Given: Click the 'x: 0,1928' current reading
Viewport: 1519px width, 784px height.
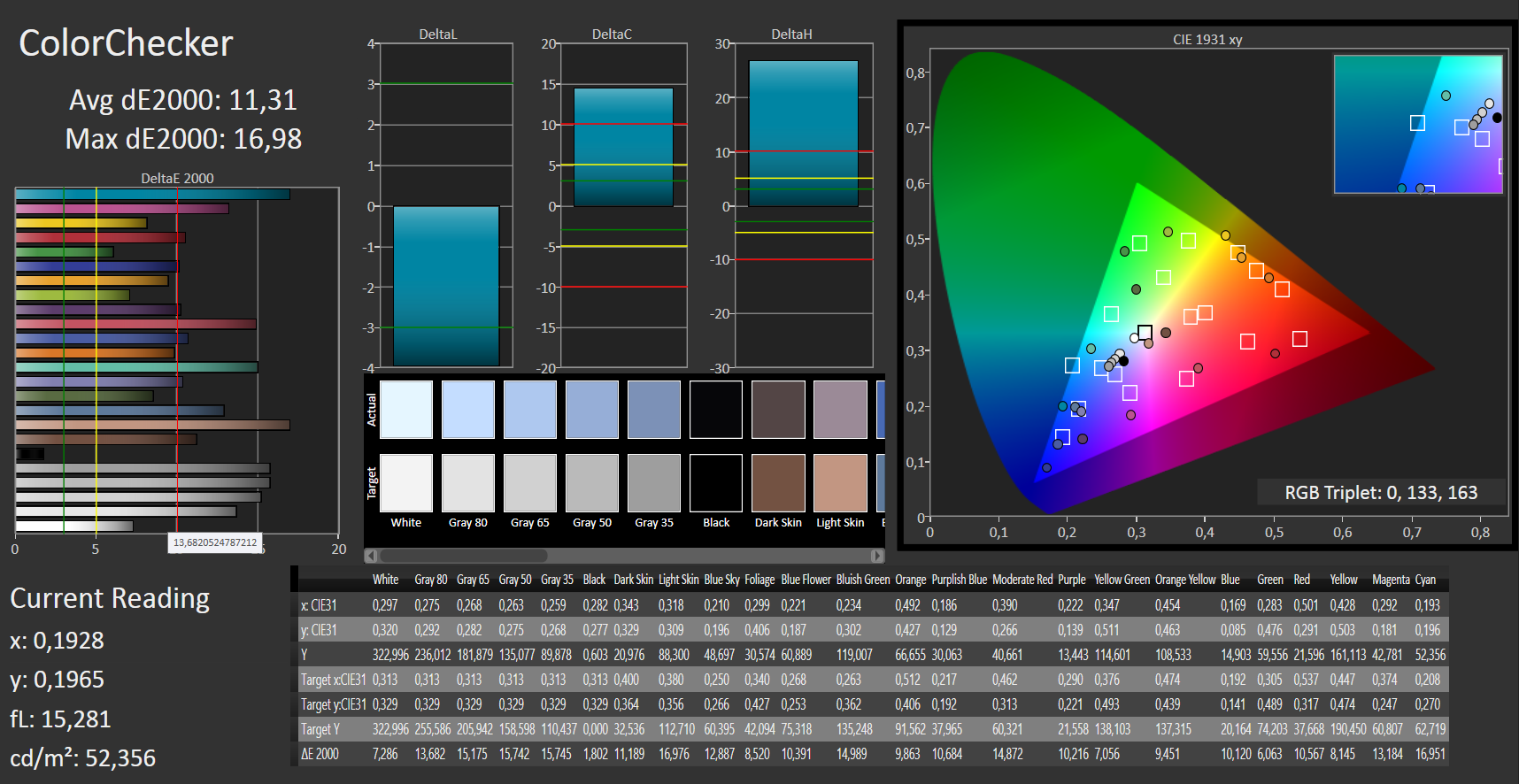Looking at the screenshot, I should coord(57,641).
